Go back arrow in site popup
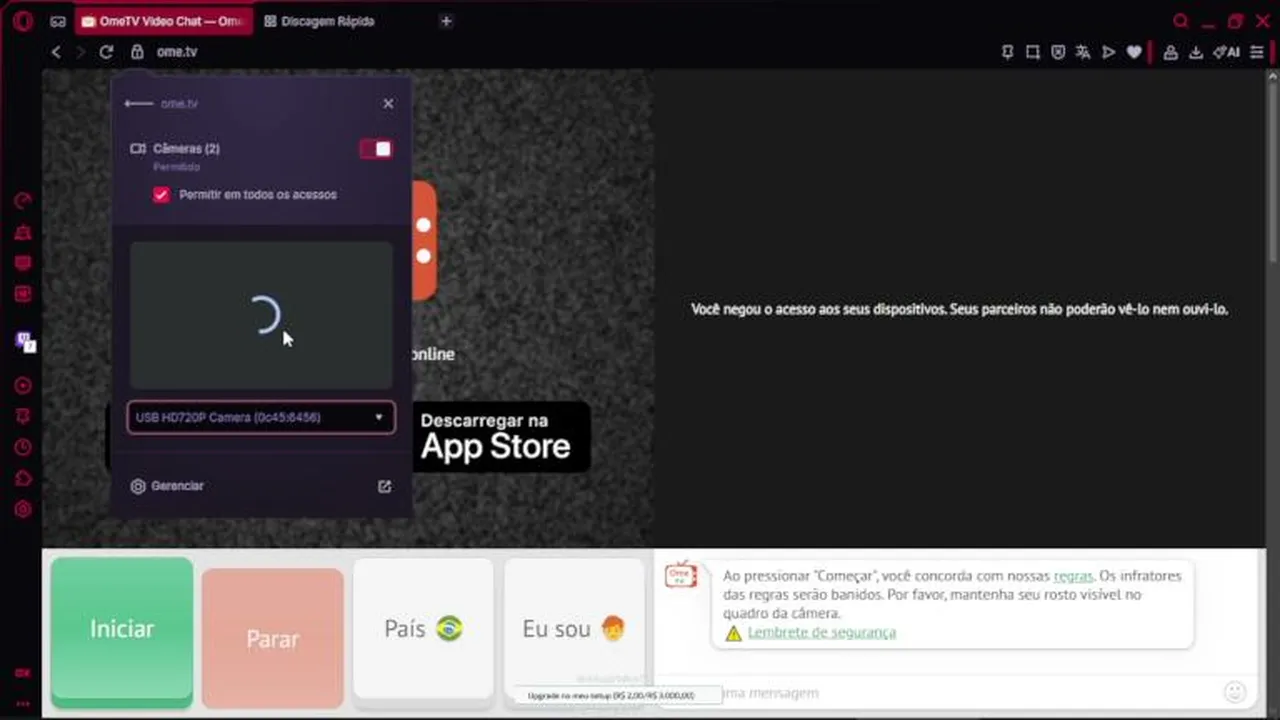The width and height of the screenshot is (1280, 720). pyautogui.click(x=138, y=103)
